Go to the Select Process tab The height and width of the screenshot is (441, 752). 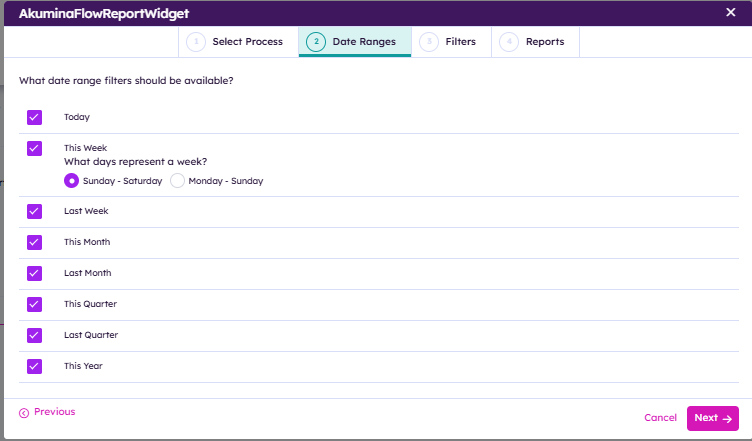(238, 42)
